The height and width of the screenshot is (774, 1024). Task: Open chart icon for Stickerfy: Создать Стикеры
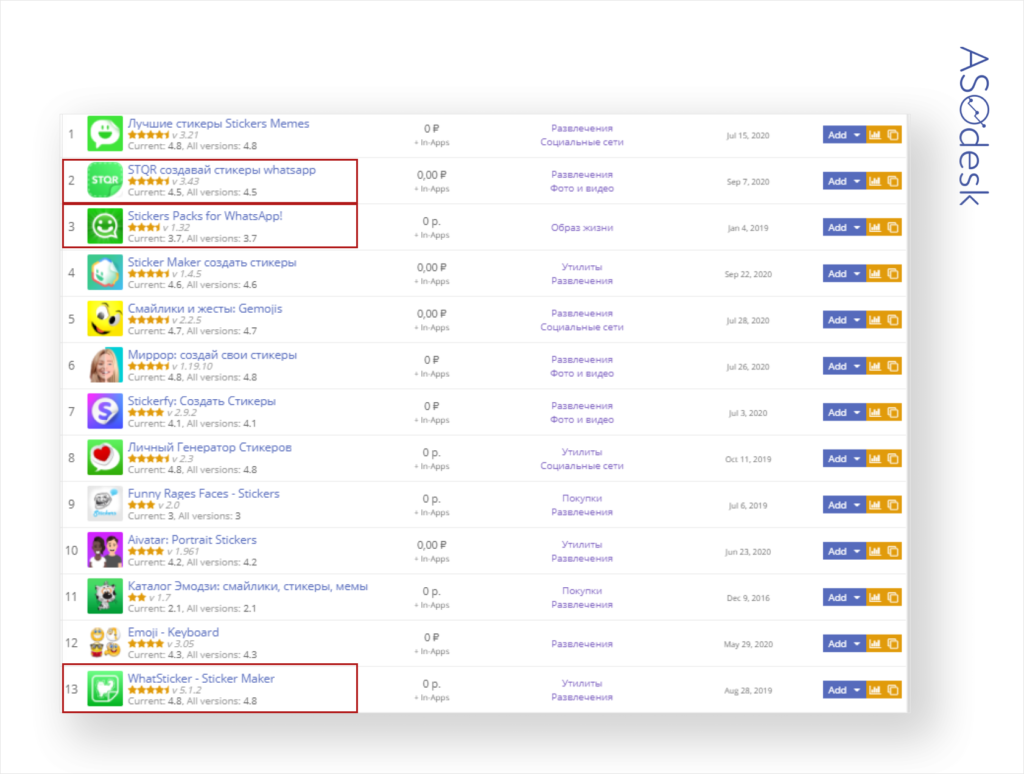coord(875,413)
